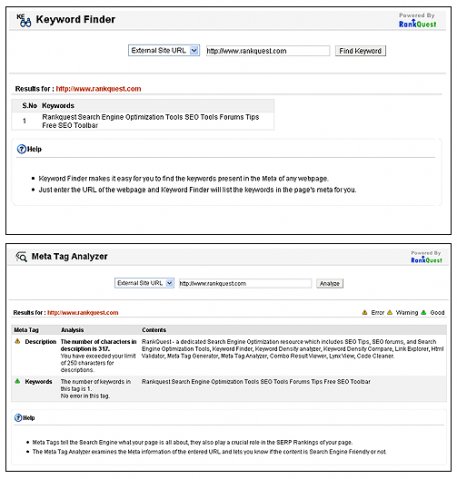Click the Keyword Finder Help question icon
This screenshot has height=479, width=457.
coord(21,149)
